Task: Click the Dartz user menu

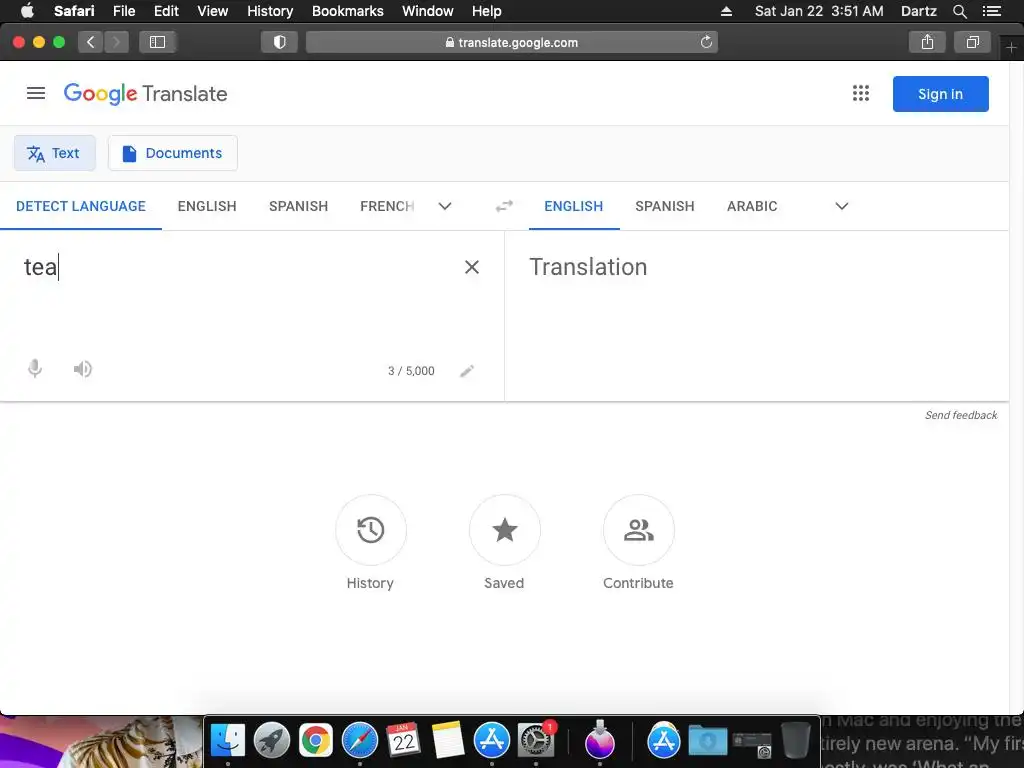Action: [x=918, y=11]
